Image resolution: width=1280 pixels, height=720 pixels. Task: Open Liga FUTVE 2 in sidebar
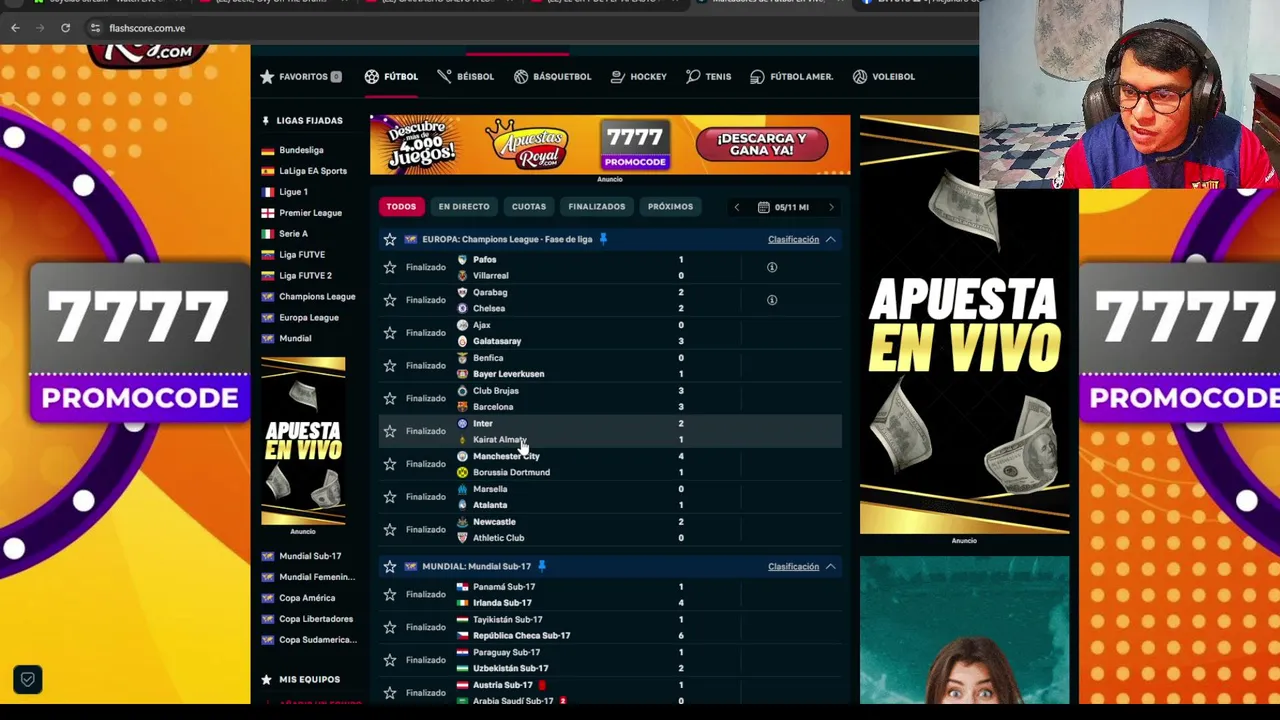click(x=305, y=276)
